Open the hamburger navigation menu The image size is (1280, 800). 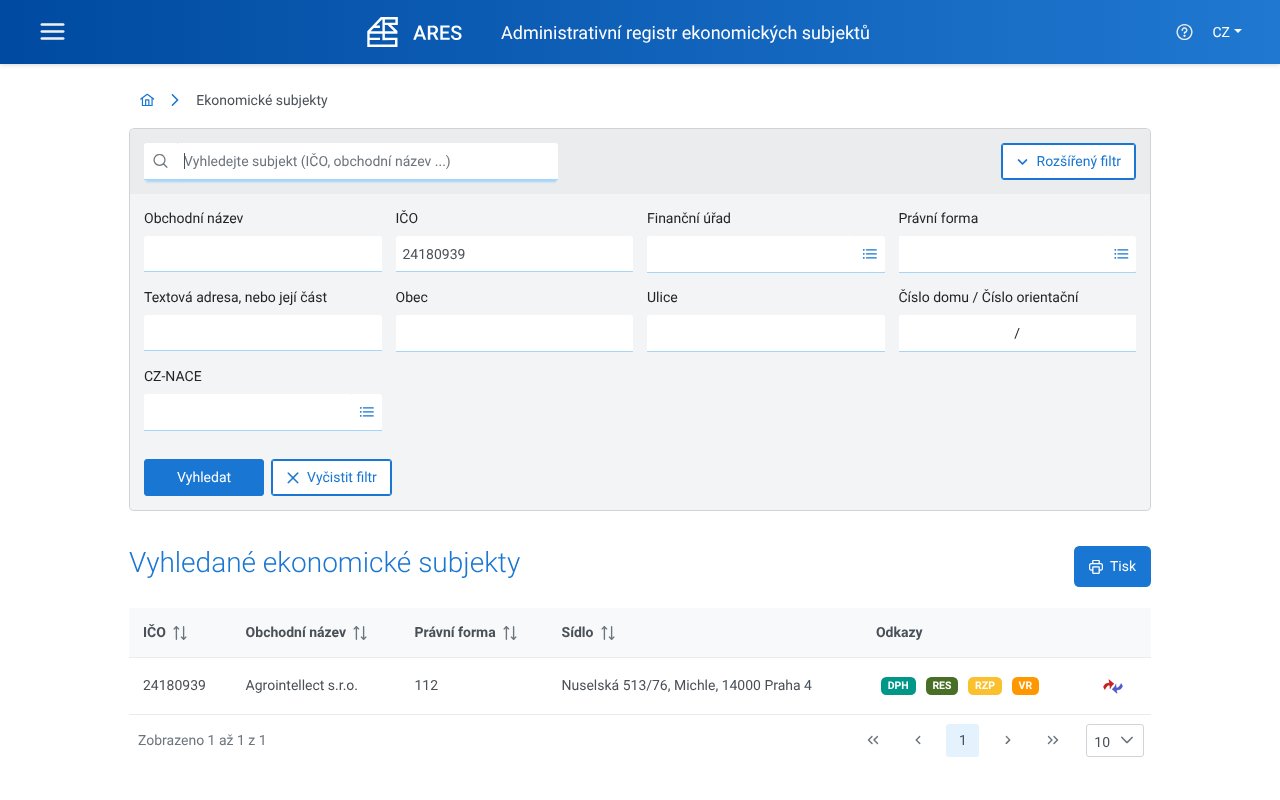click(52, 31)
